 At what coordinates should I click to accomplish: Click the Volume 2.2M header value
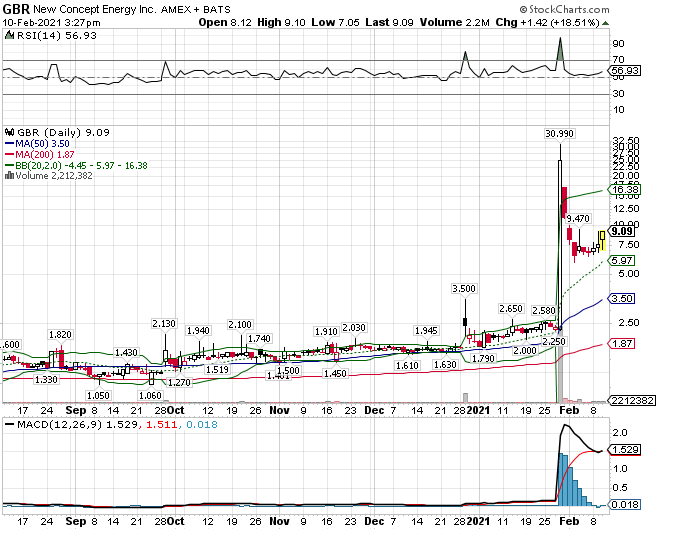pos(454,22)
